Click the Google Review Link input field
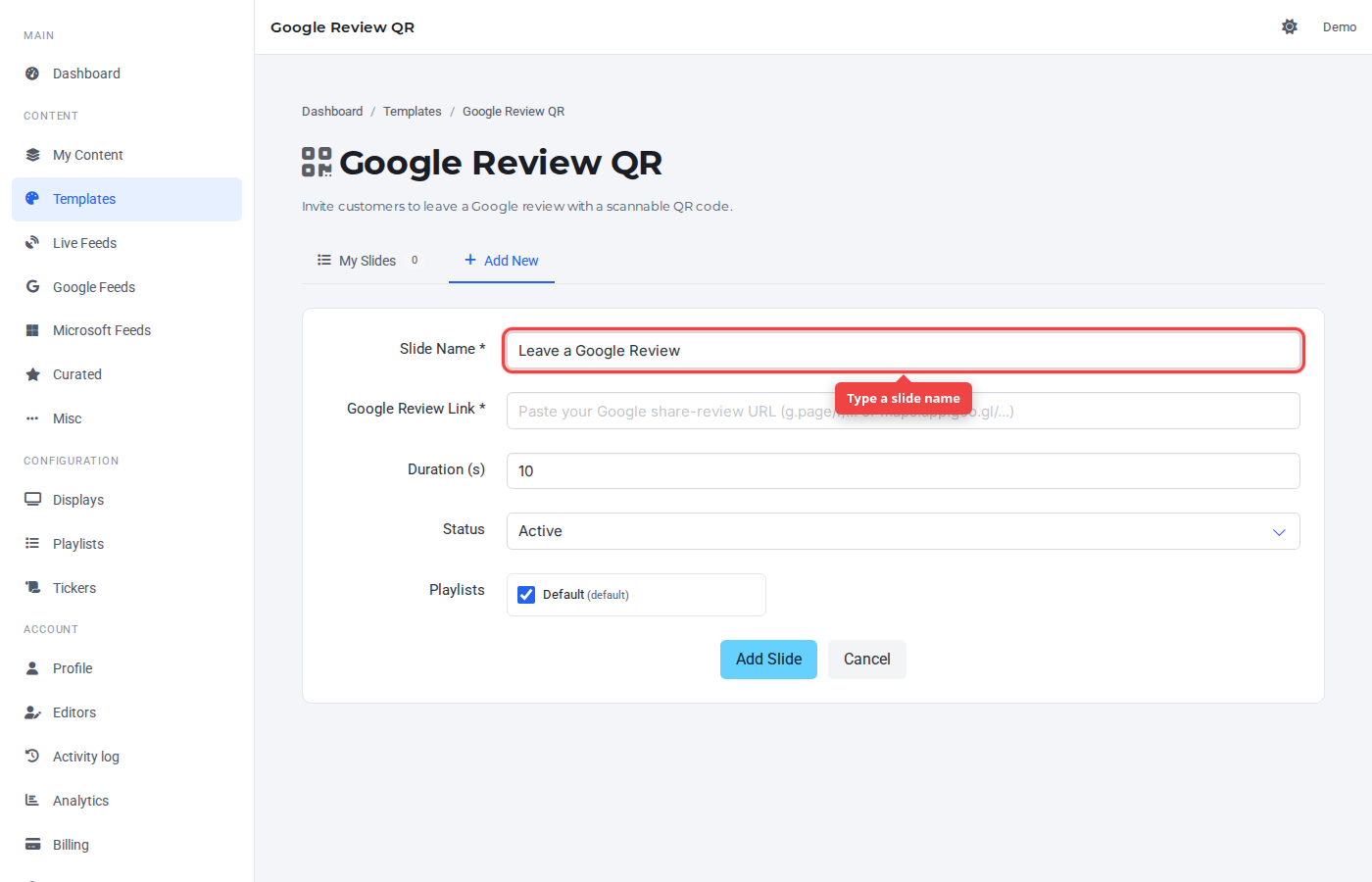1372x882 pixels. pyautogui.click(x=903, y=411)
